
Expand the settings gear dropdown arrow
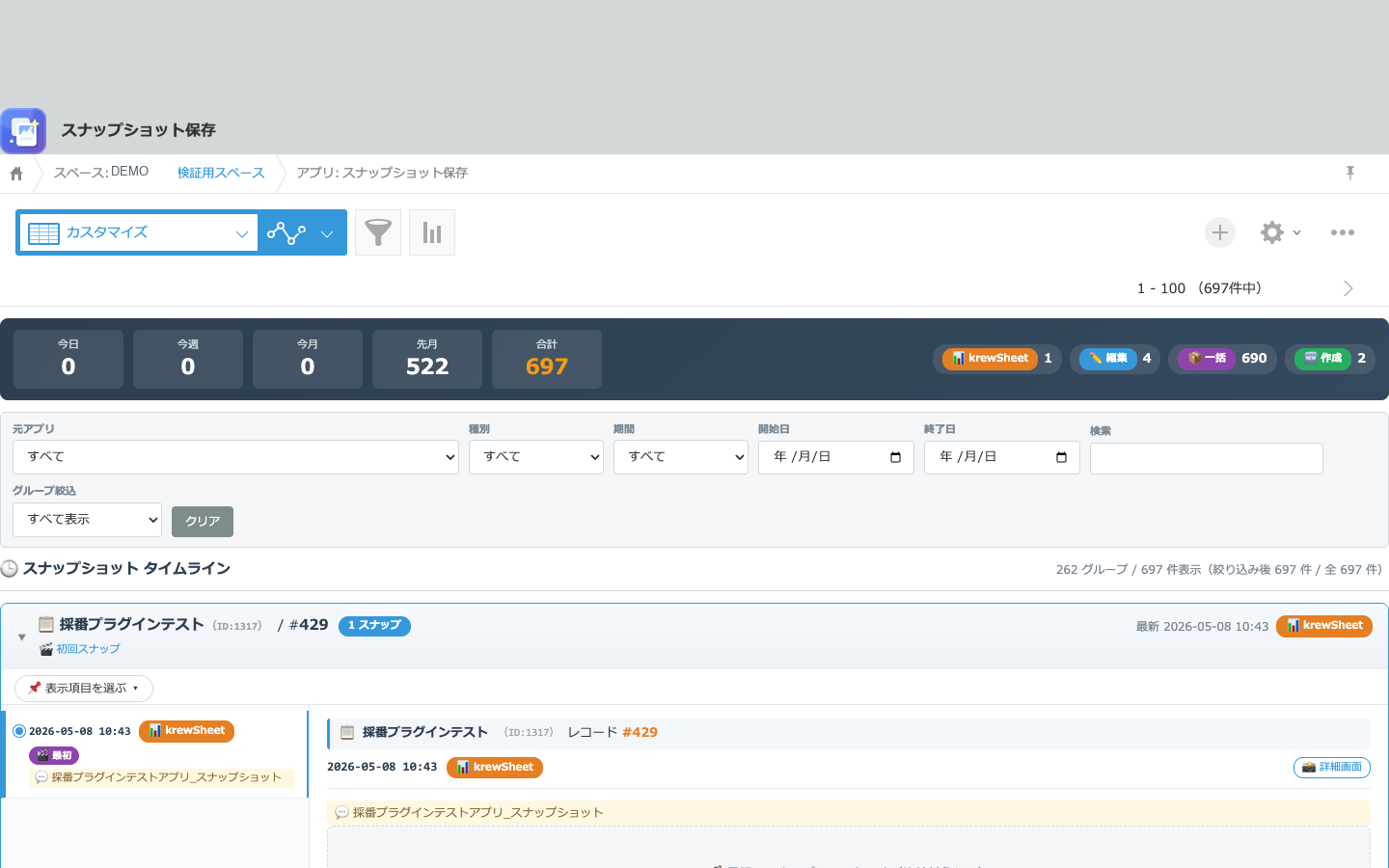pos(1297,232)
